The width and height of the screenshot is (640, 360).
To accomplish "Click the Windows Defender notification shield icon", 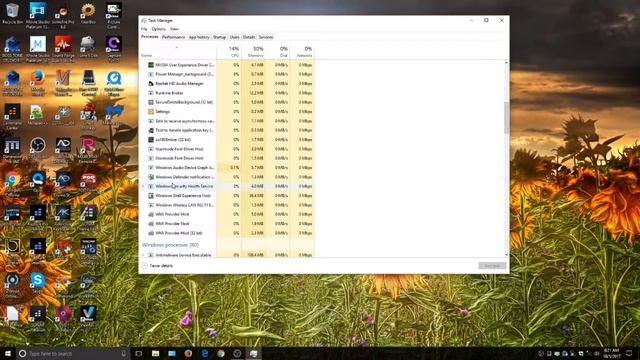I will 151,177.
